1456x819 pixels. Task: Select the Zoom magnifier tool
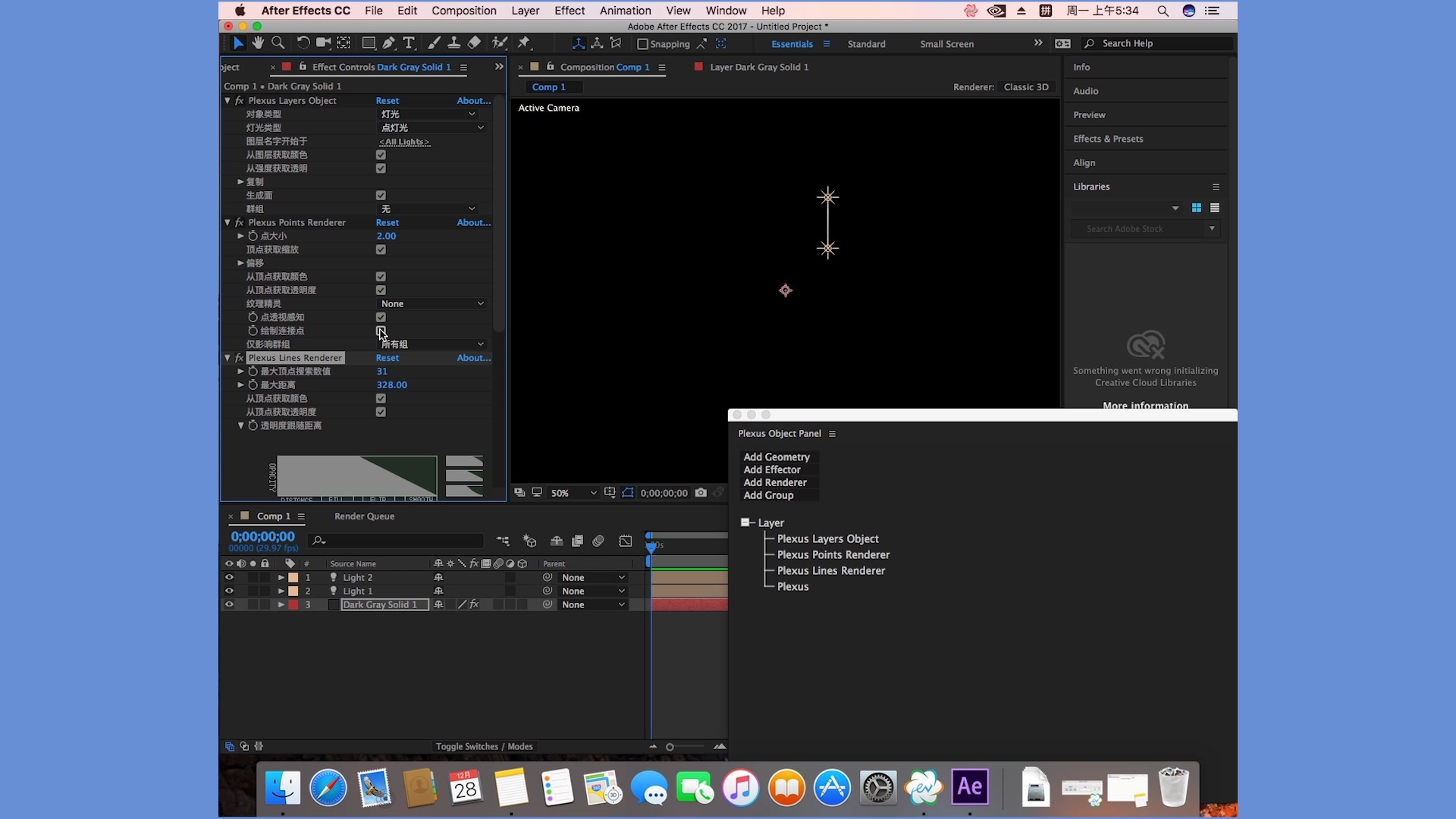coord(278,43)
